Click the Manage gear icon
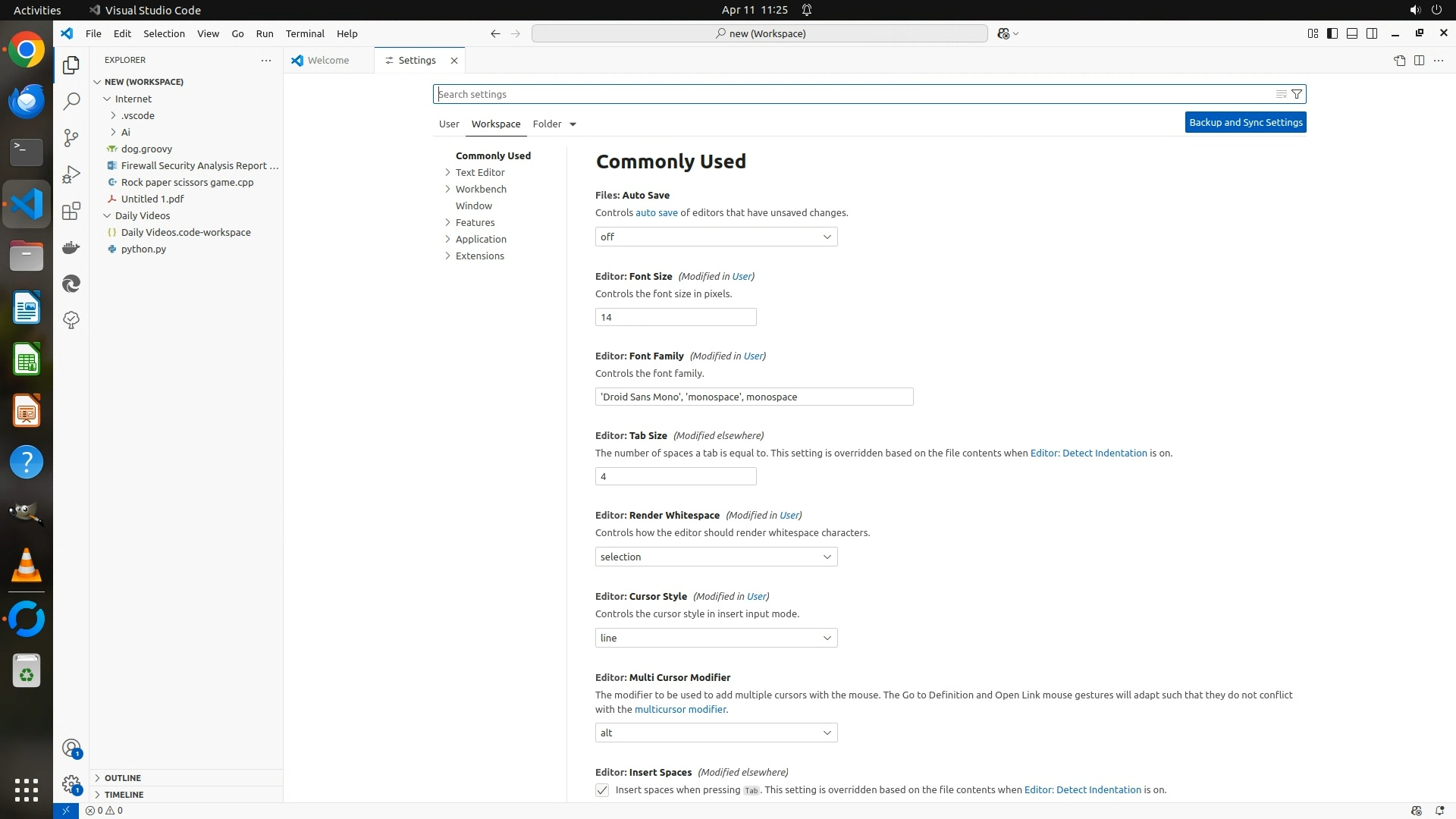The image size is (1456, 819). click(71, 783)
